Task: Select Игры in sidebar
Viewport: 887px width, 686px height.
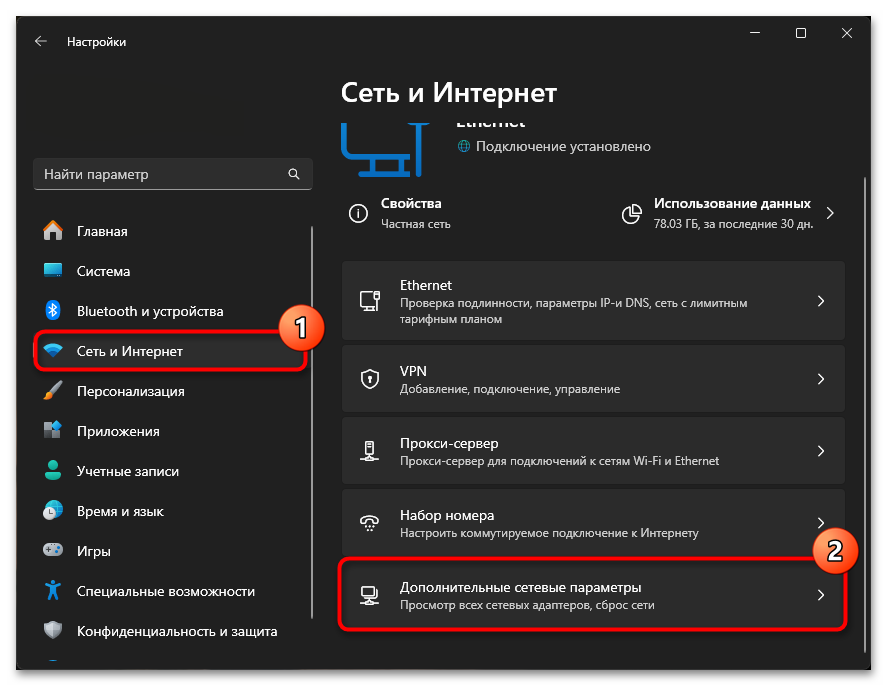Action: pos(171,551)
